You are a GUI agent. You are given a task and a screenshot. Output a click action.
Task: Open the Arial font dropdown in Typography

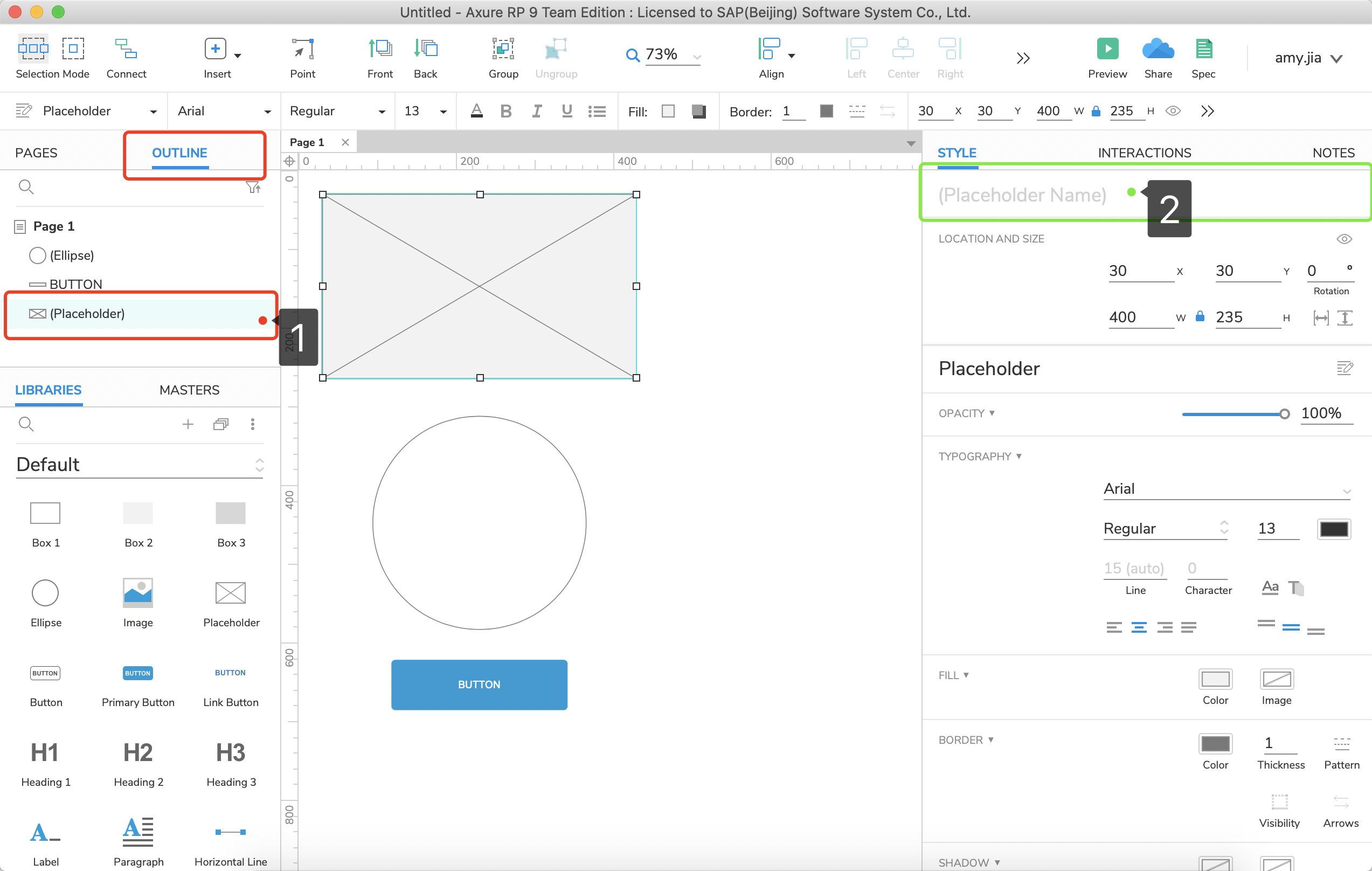(1226, 489)
